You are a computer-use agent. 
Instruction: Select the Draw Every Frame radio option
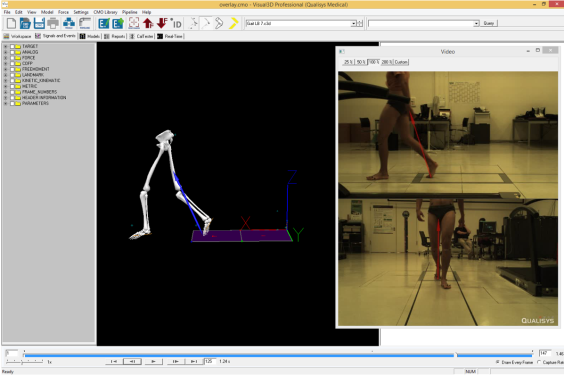tap(498, 362)
